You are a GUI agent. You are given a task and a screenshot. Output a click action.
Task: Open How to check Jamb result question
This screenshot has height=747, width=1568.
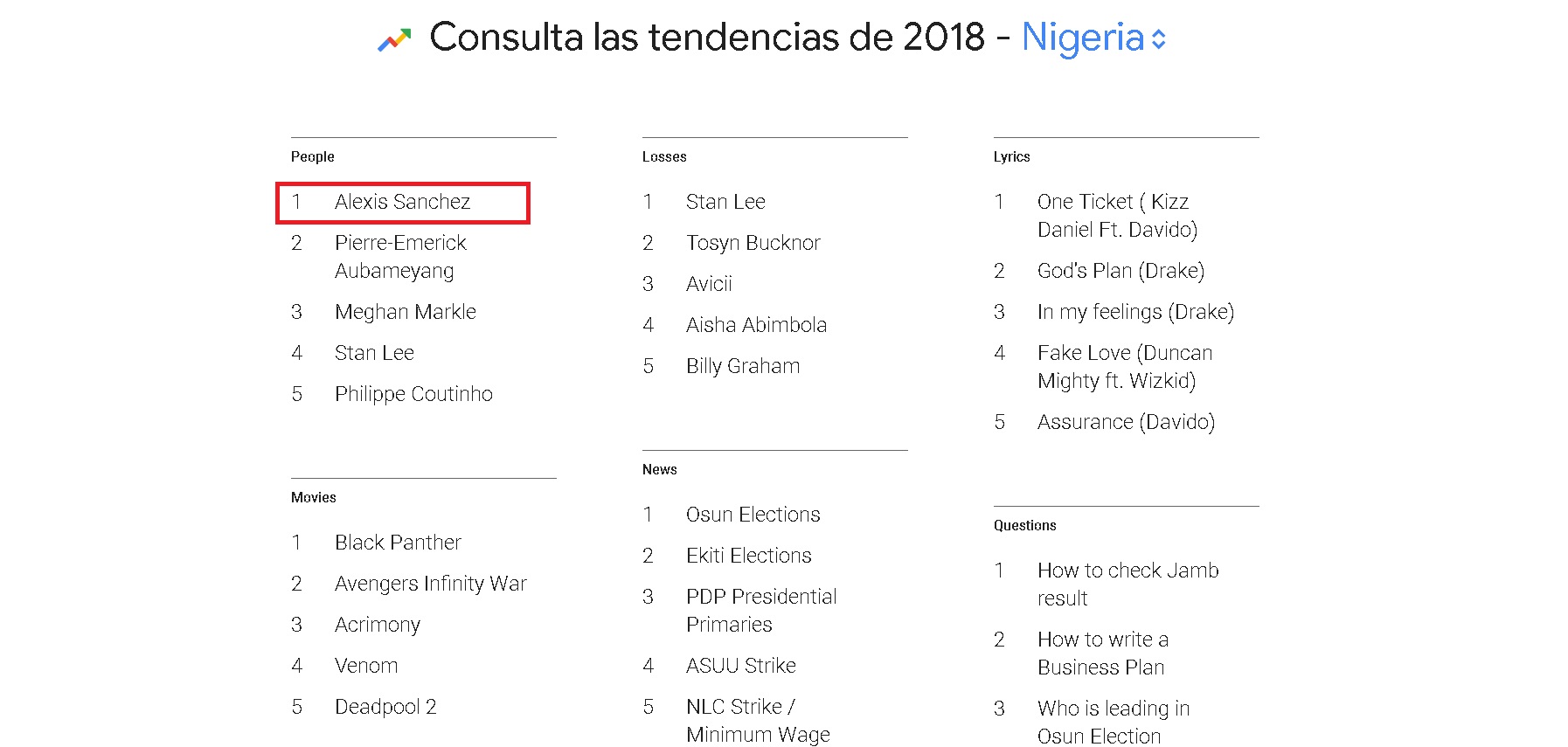point(1127,584)
